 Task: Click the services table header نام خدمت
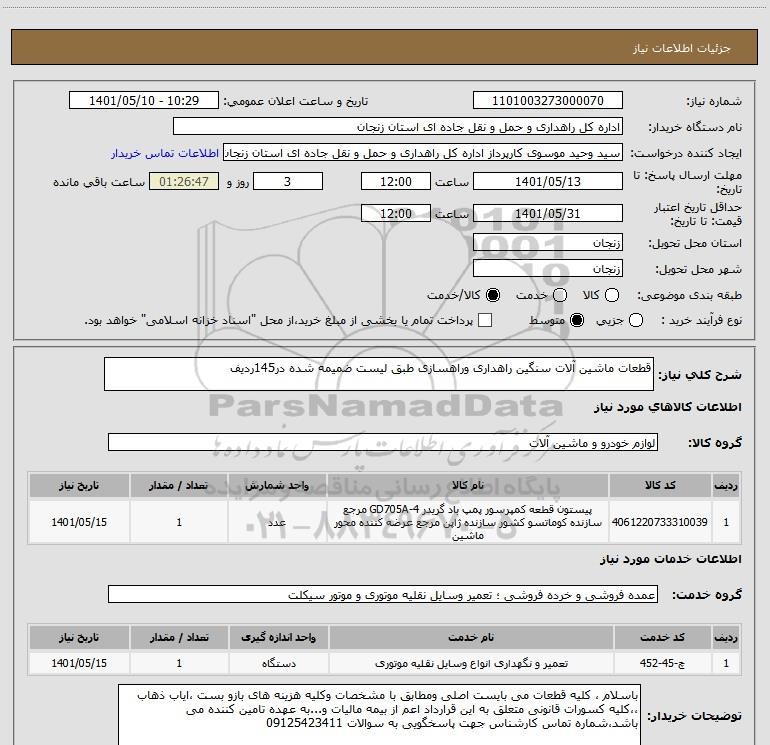point(471,637)
